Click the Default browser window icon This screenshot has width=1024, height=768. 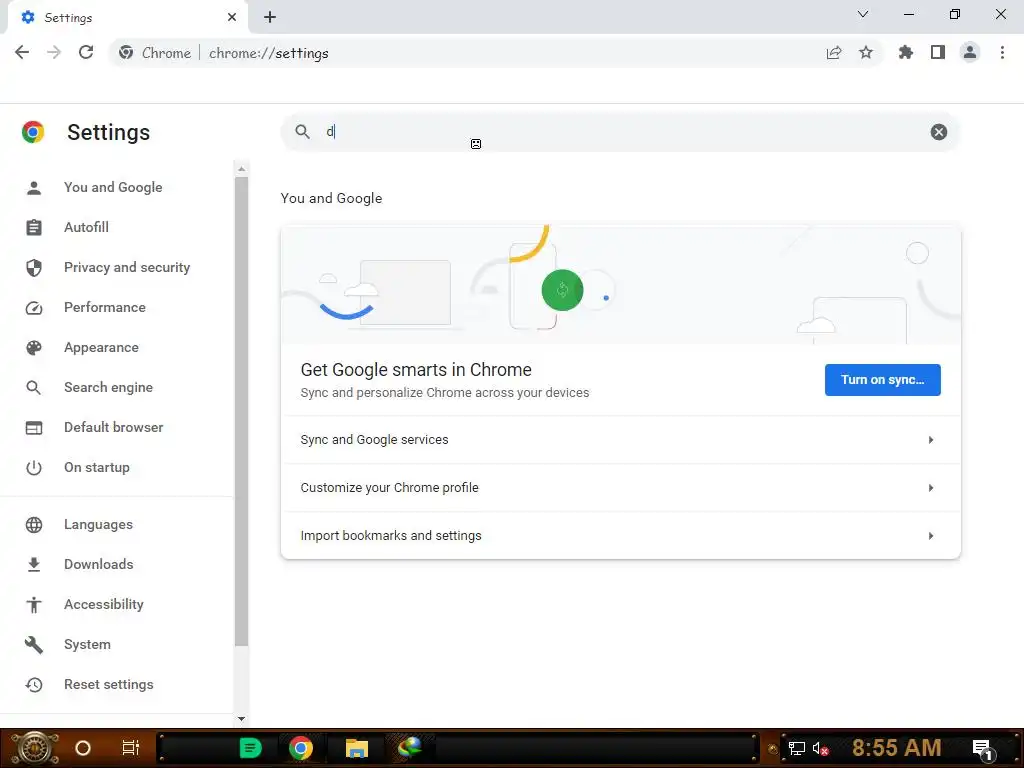(x=34, y=428)
